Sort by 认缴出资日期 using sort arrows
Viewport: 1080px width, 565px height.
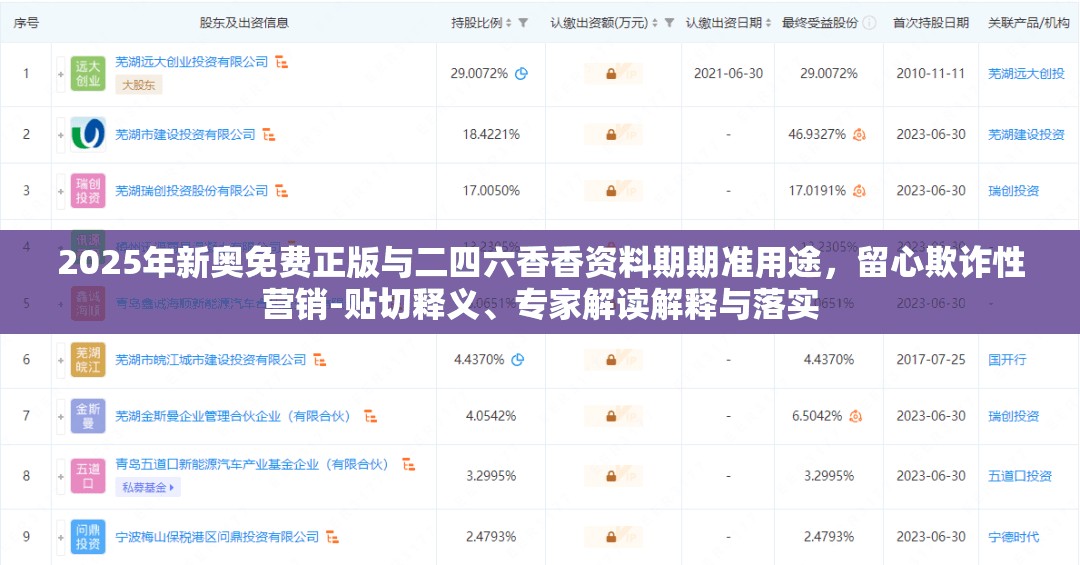[768, 23]
